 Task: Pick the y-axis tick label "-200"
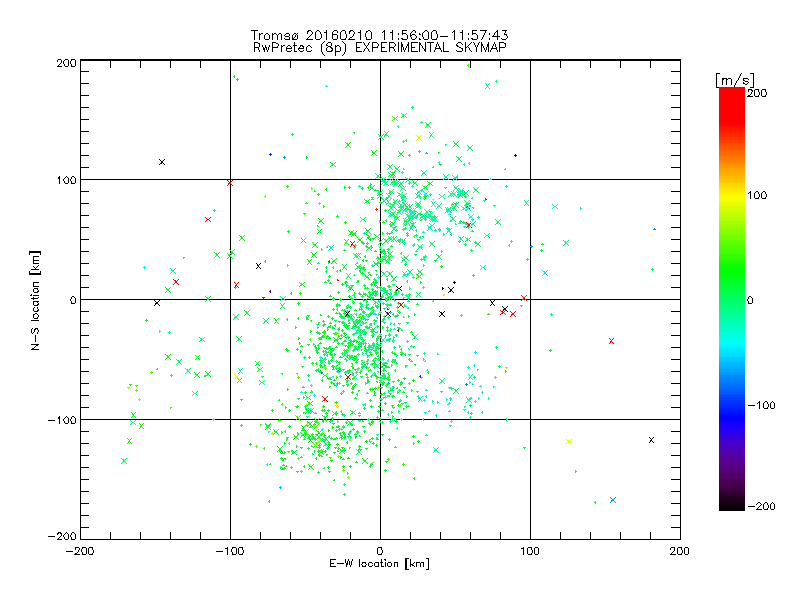(x=62, y=536)
